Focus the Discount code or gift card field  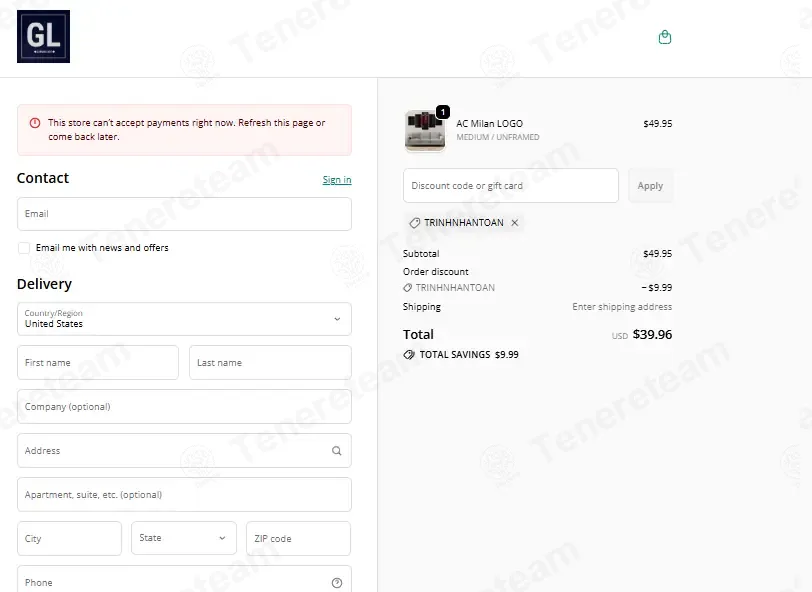tap(511, 185)
